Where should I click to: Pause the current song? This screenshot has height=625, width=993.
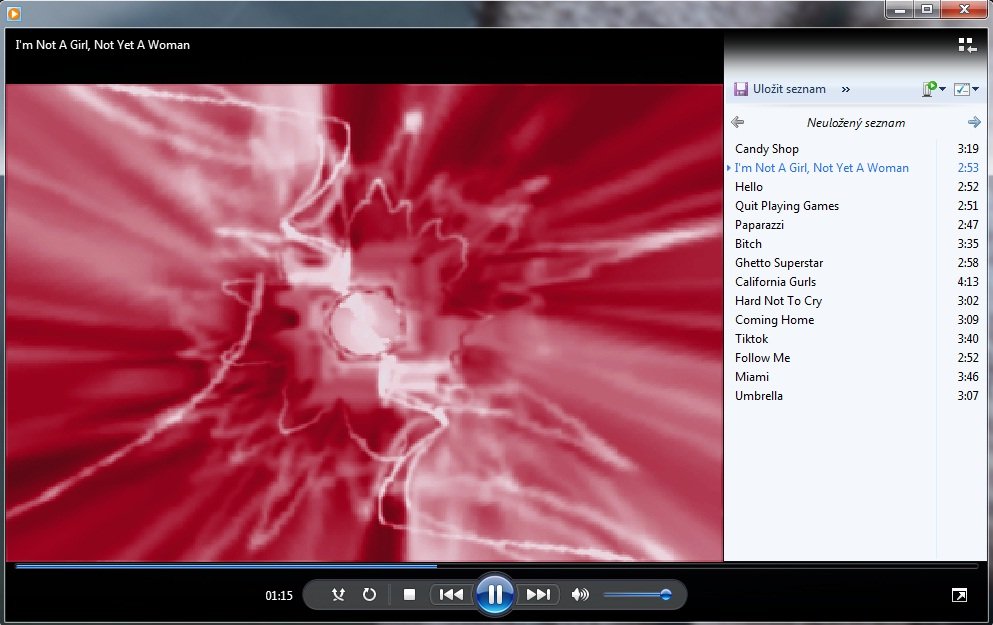click(495, 594)
